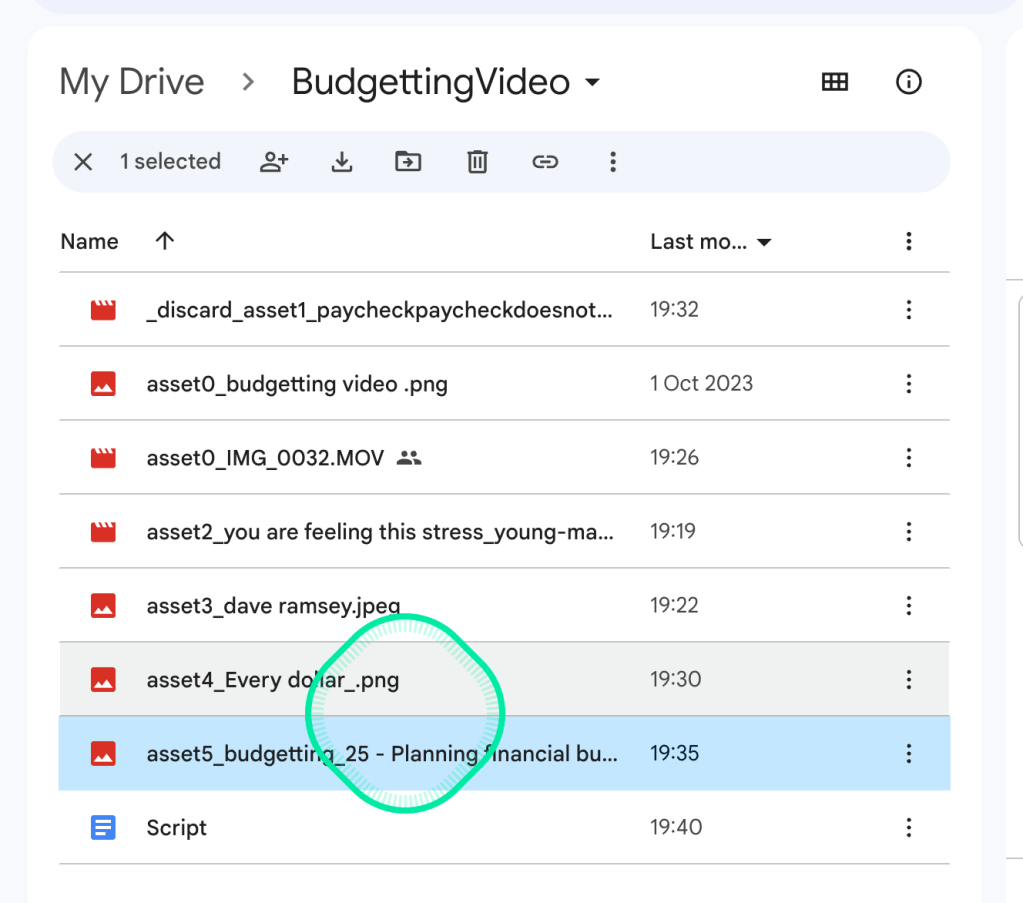Click the 19:30 modified time
The height and width of the screenshot is (903, 1023).
click(675, 679)
